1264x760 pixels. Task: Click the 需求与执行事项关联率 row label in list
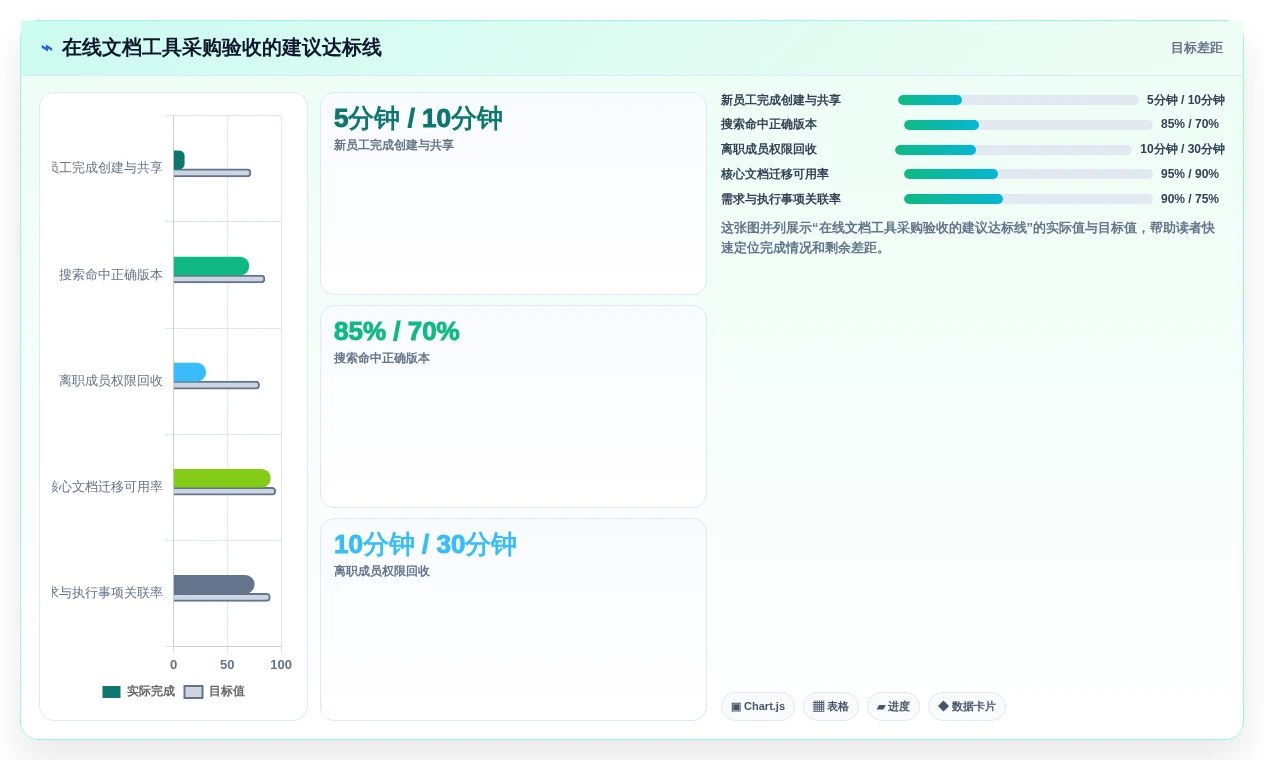(781, 199)
